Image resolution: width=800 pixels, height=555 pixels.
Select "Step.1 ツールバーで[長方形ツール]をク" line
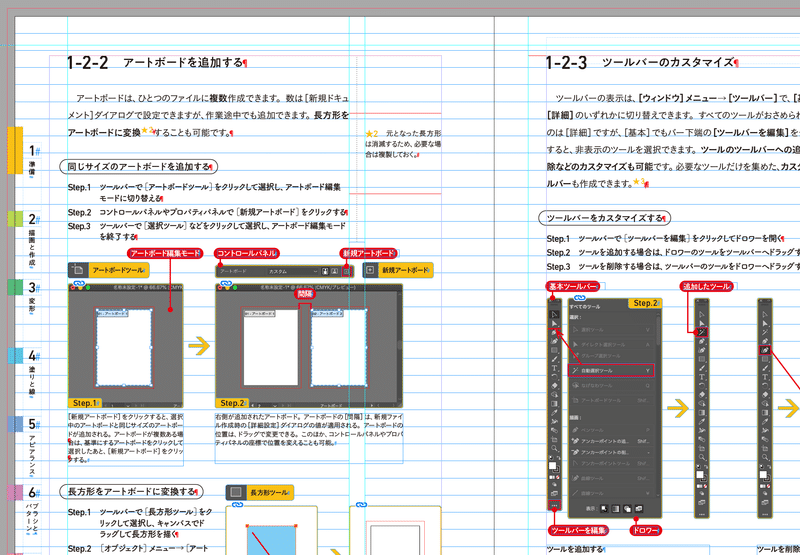click(140, 523)
